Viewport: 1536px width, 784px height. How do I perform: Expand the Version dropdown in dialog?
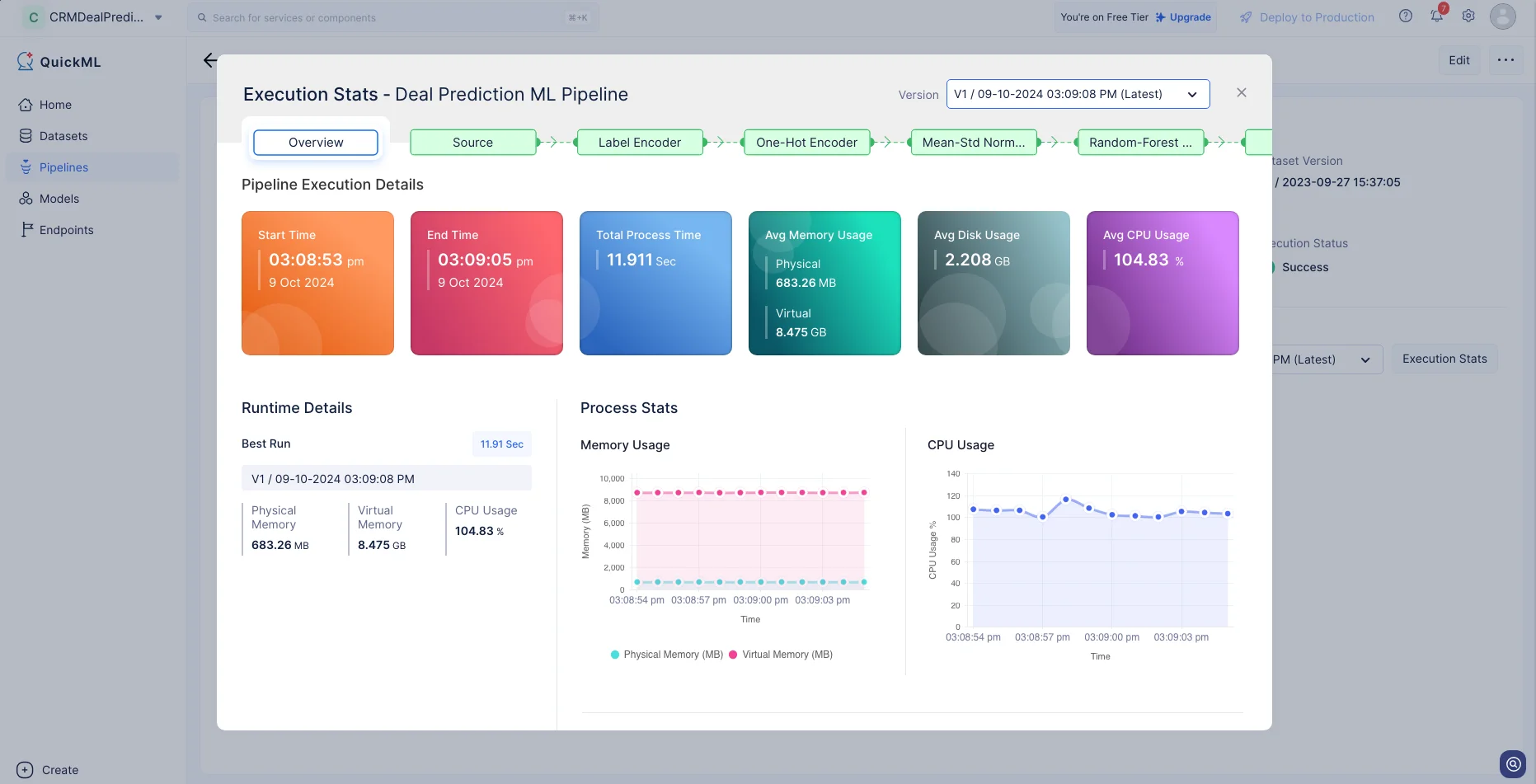pos(1078,94)
